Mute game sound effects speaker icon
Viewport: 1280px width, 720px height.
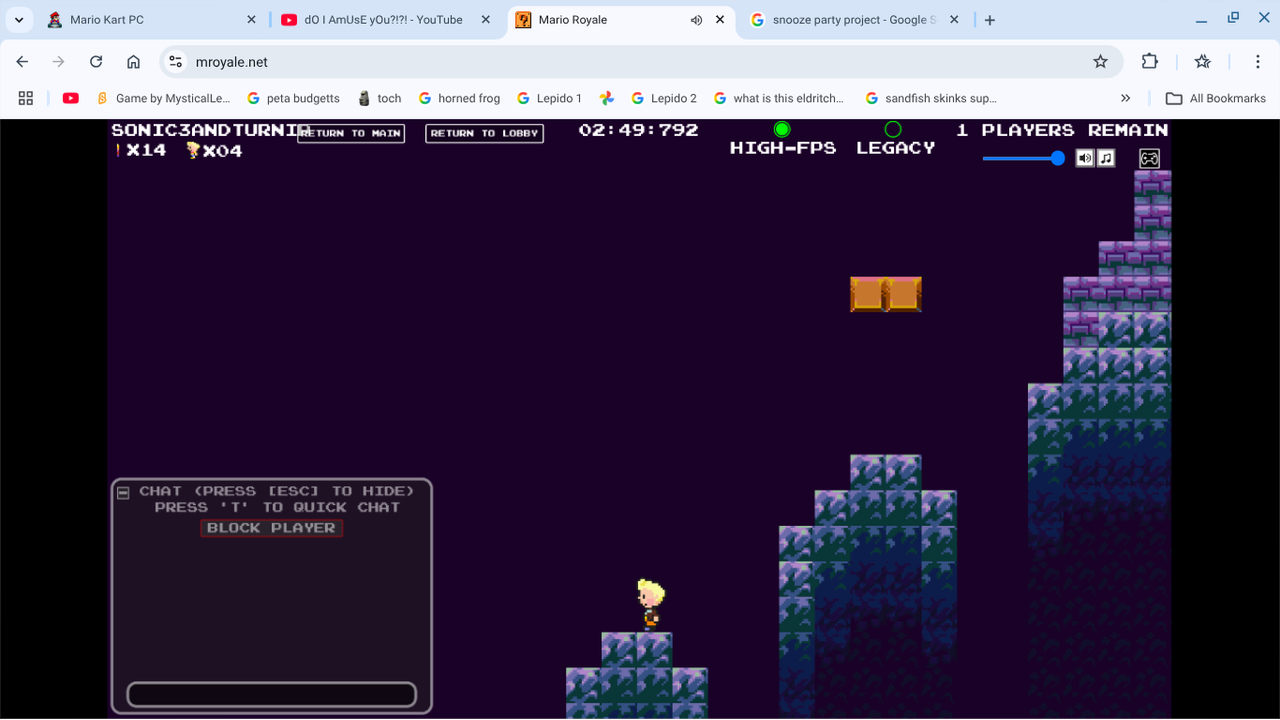[1085, 158]
